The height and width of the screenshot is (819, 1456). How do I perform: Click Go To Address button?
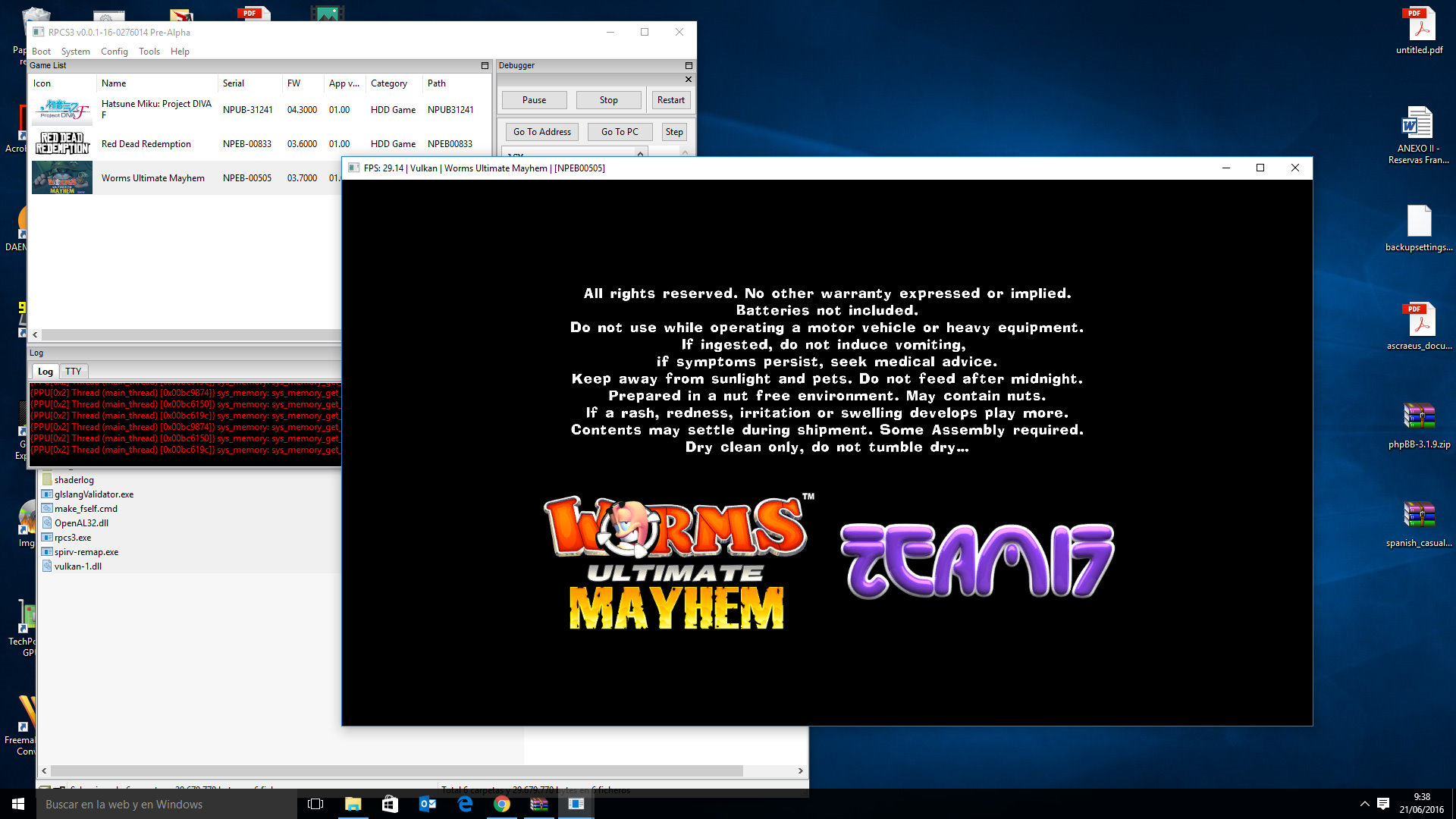click(541, 132)
